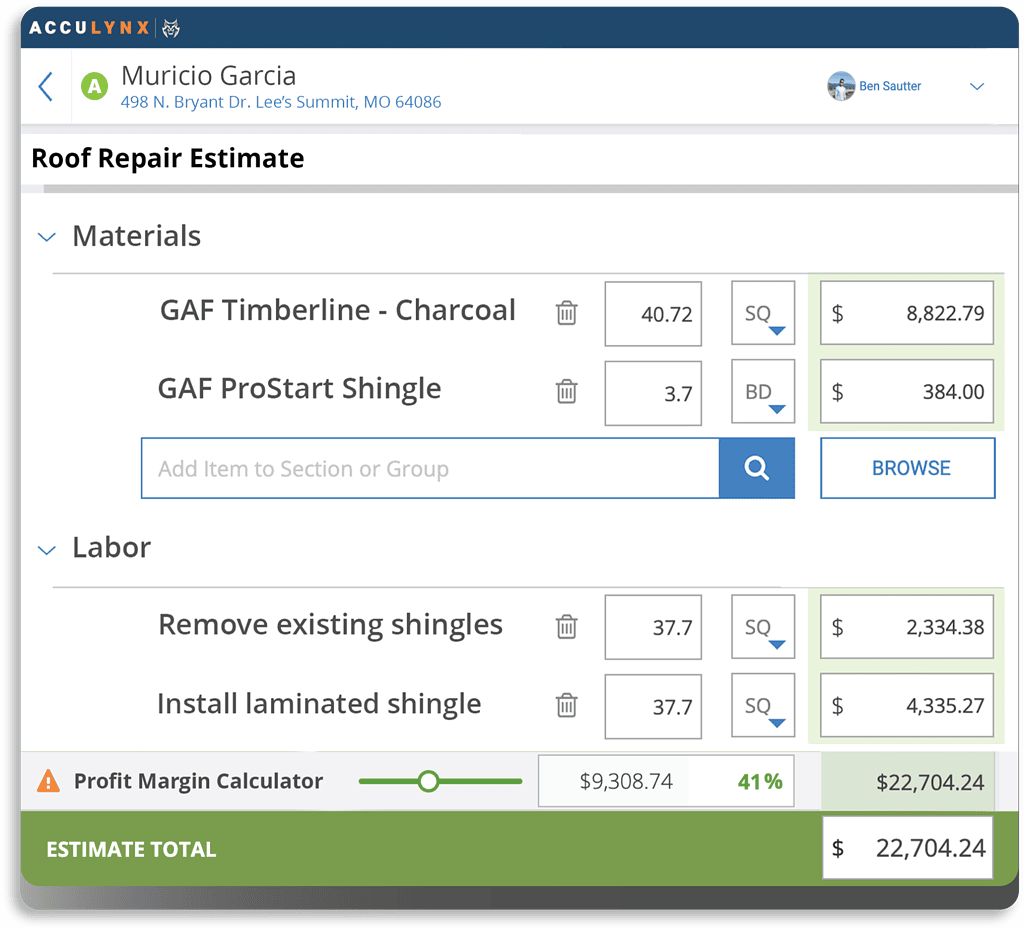Select the green A status avatar
The height and width of the screenshot is (929, 1024).
(94, 86)
